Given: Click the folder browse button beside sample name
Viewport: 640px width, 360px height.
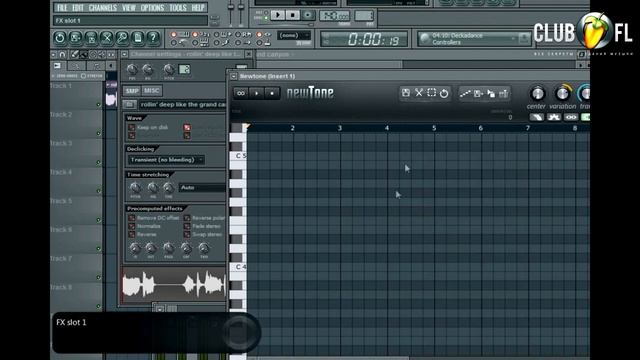Looking at the screenshot, I should tap(129, 104).
